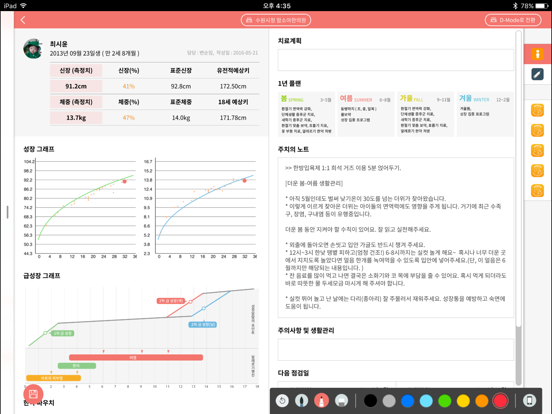Click the red label on the growth-spurt graph
The height and width of the screenshot is (414, 552).
[x=171, y=301]
